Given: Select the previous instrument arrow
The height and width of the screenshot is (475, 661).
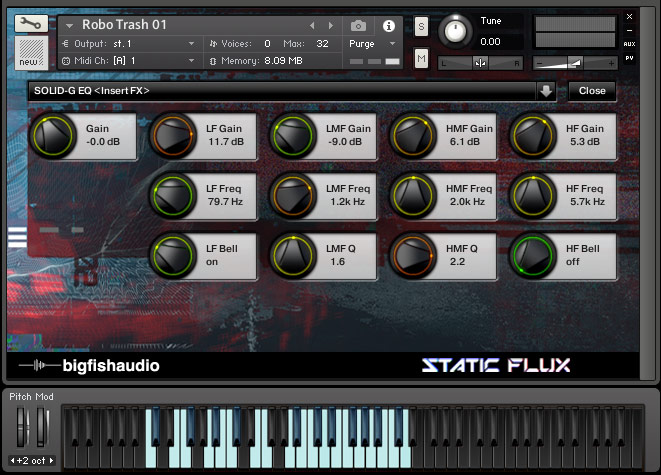Looking at the screenshot, I should coord(312,26).
